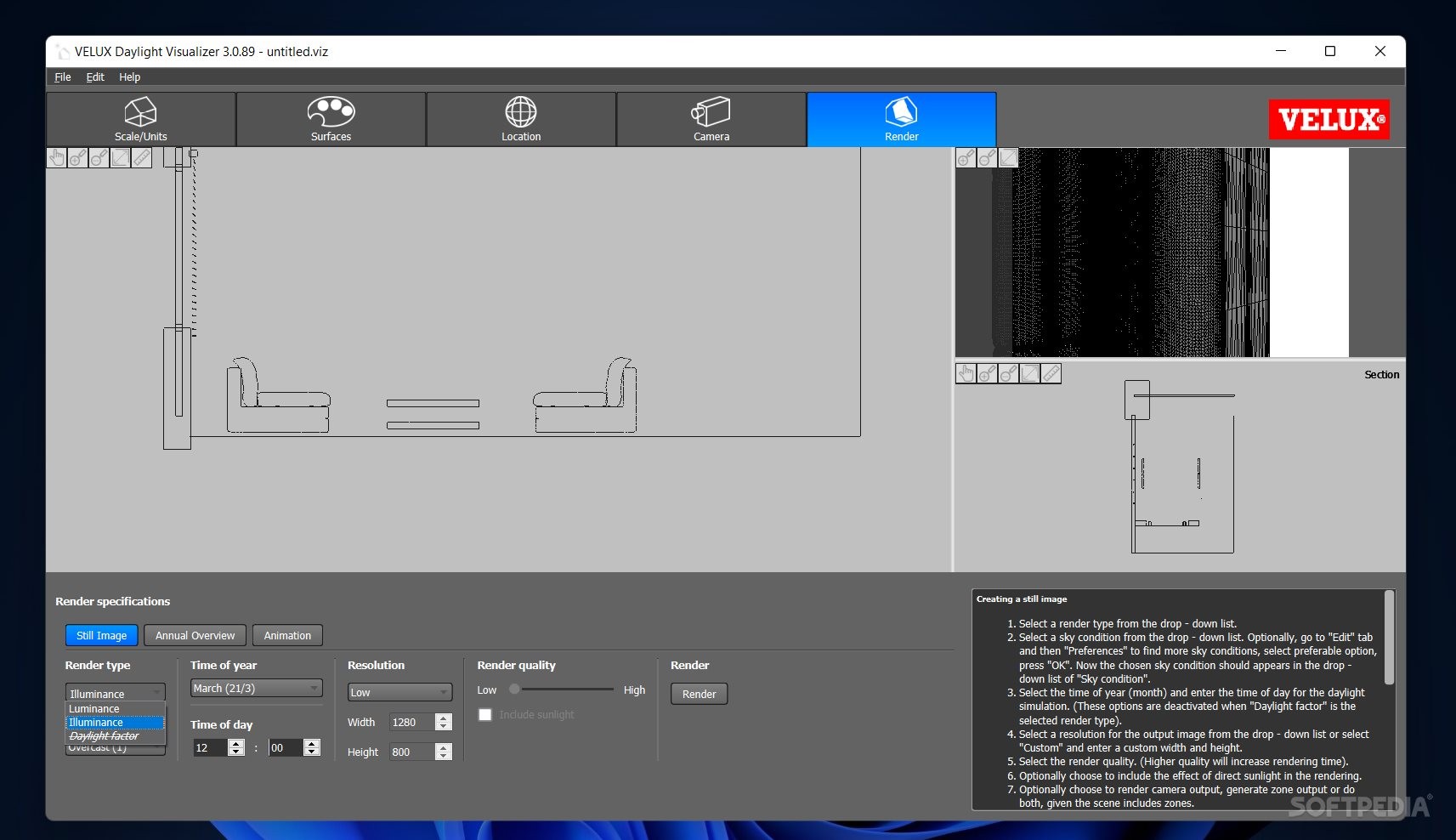Switch to Animation mode
The width and height of the screenshot is (1456, 840).
pyautogui.click(x=287, y=635)
